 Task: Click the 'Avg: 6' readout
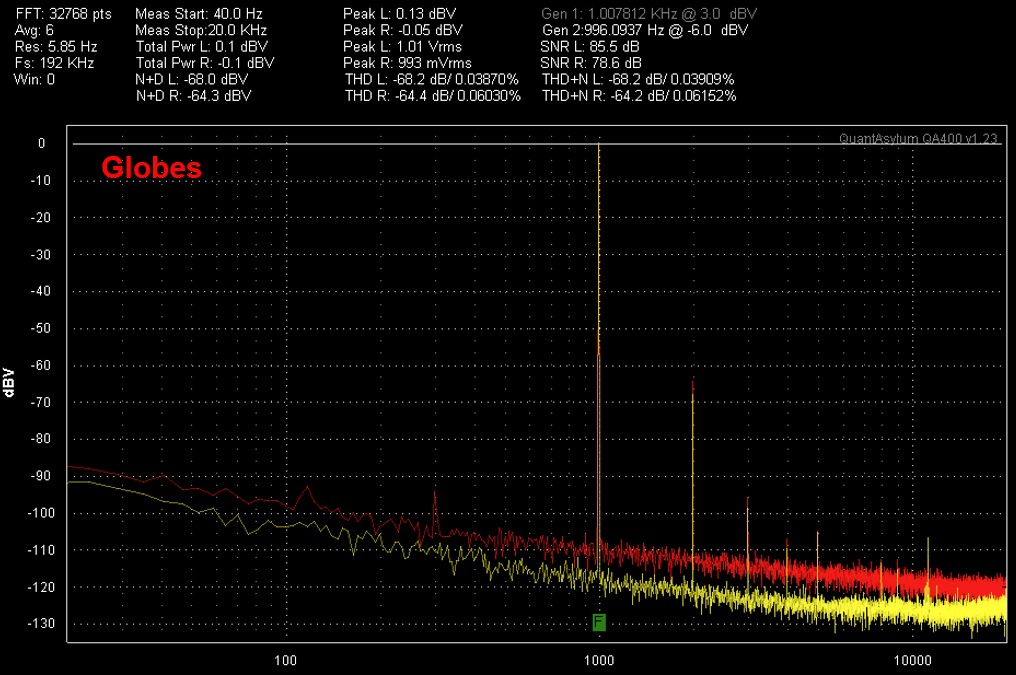[x=34, y=30]
